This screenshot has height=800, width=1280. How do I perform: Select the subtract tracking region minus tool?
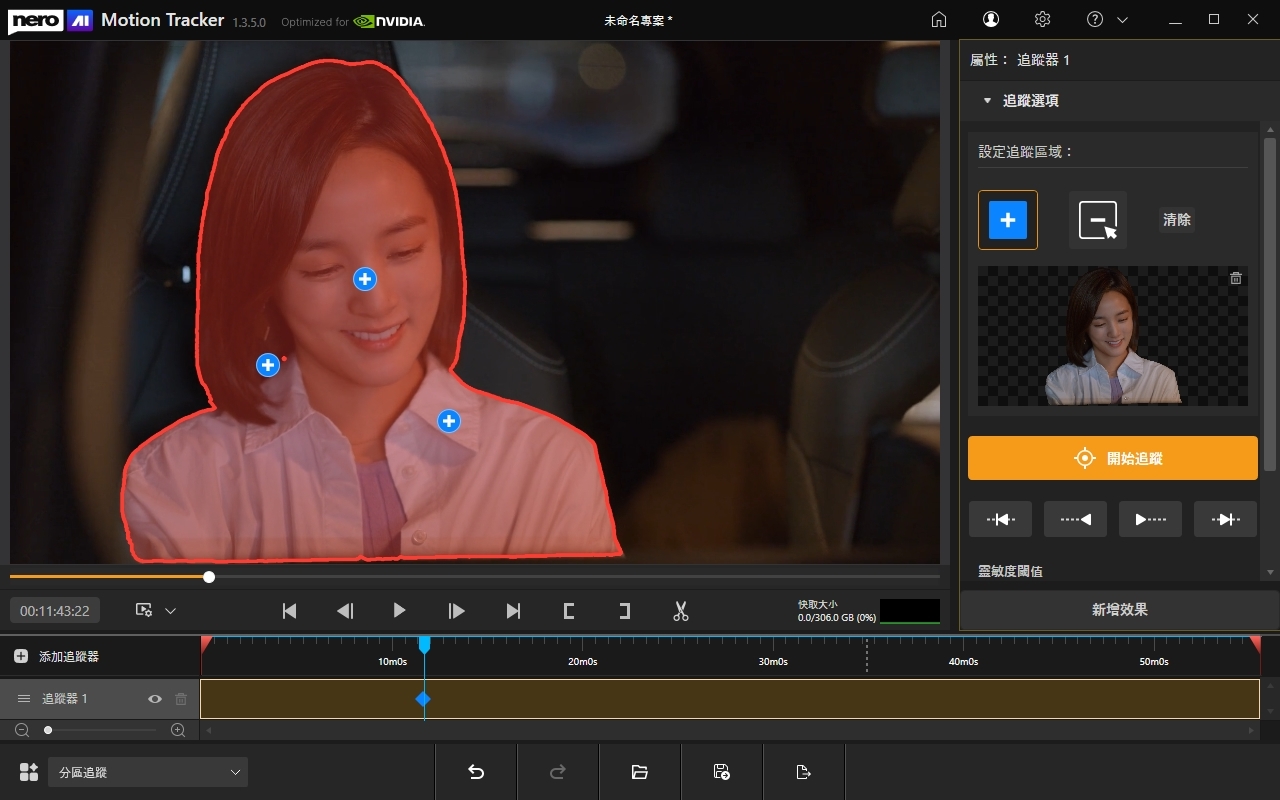[1098, 220]
